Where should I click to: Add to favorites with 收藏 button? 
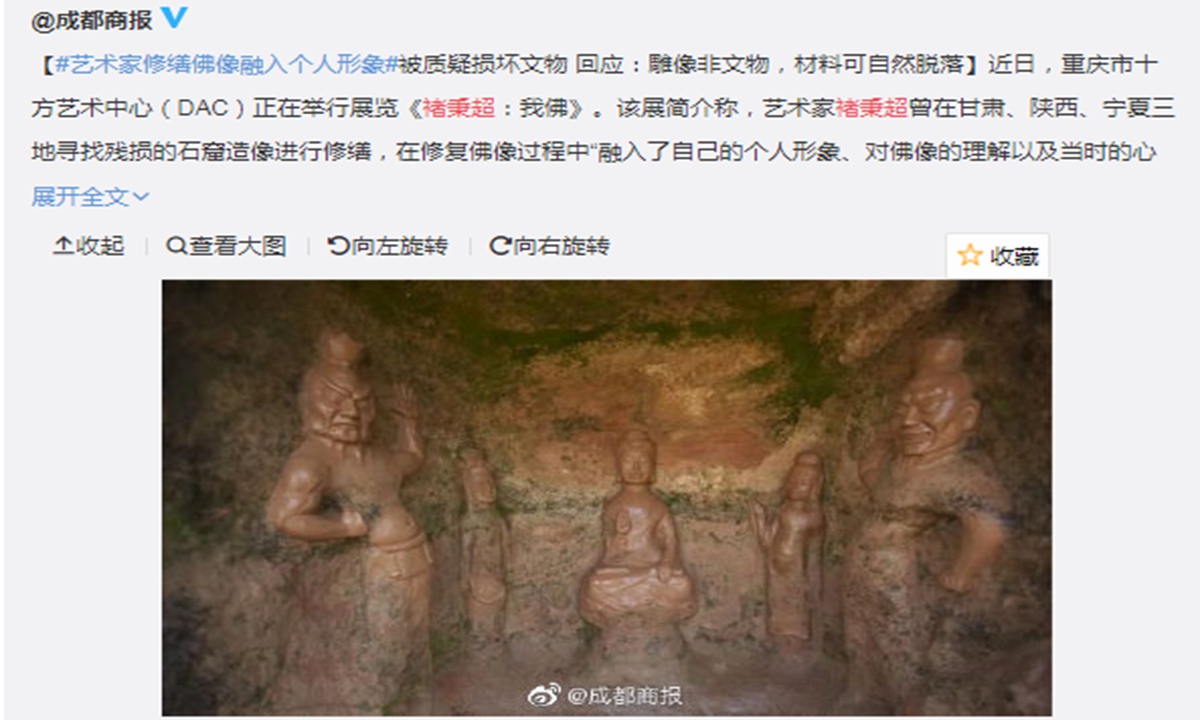(998, 255)
